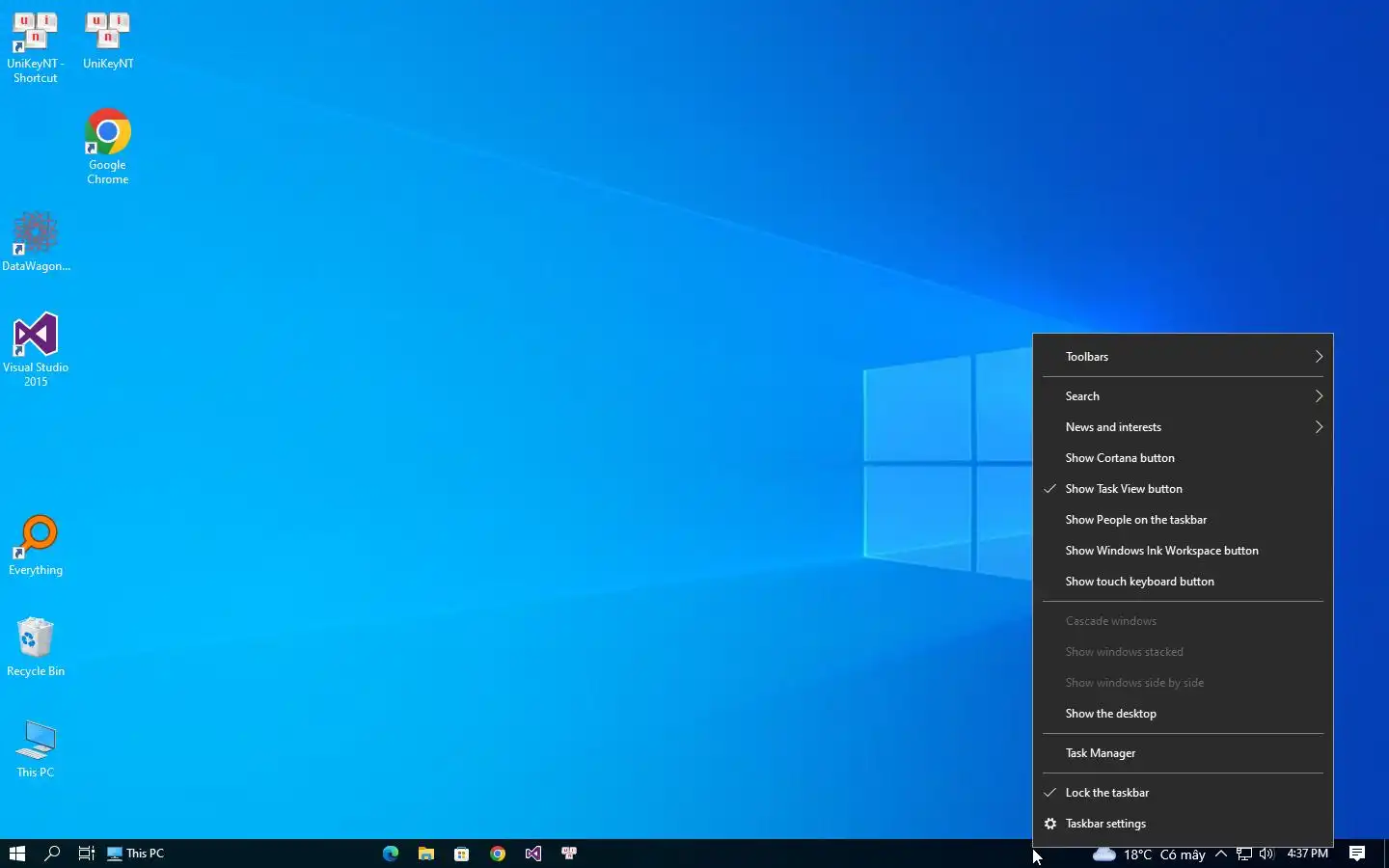The width and height of the screenshot is (1389, 868).
Task: Launch Chrome from the taskbar
Action: click(x=498, y=854)
